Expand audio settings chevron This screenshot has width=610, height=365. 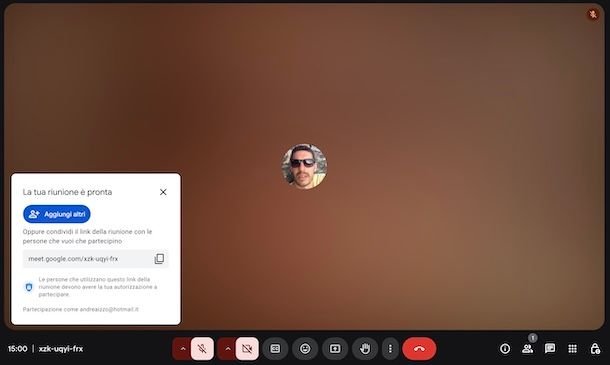pyautogui.click(x=182, y=349)
